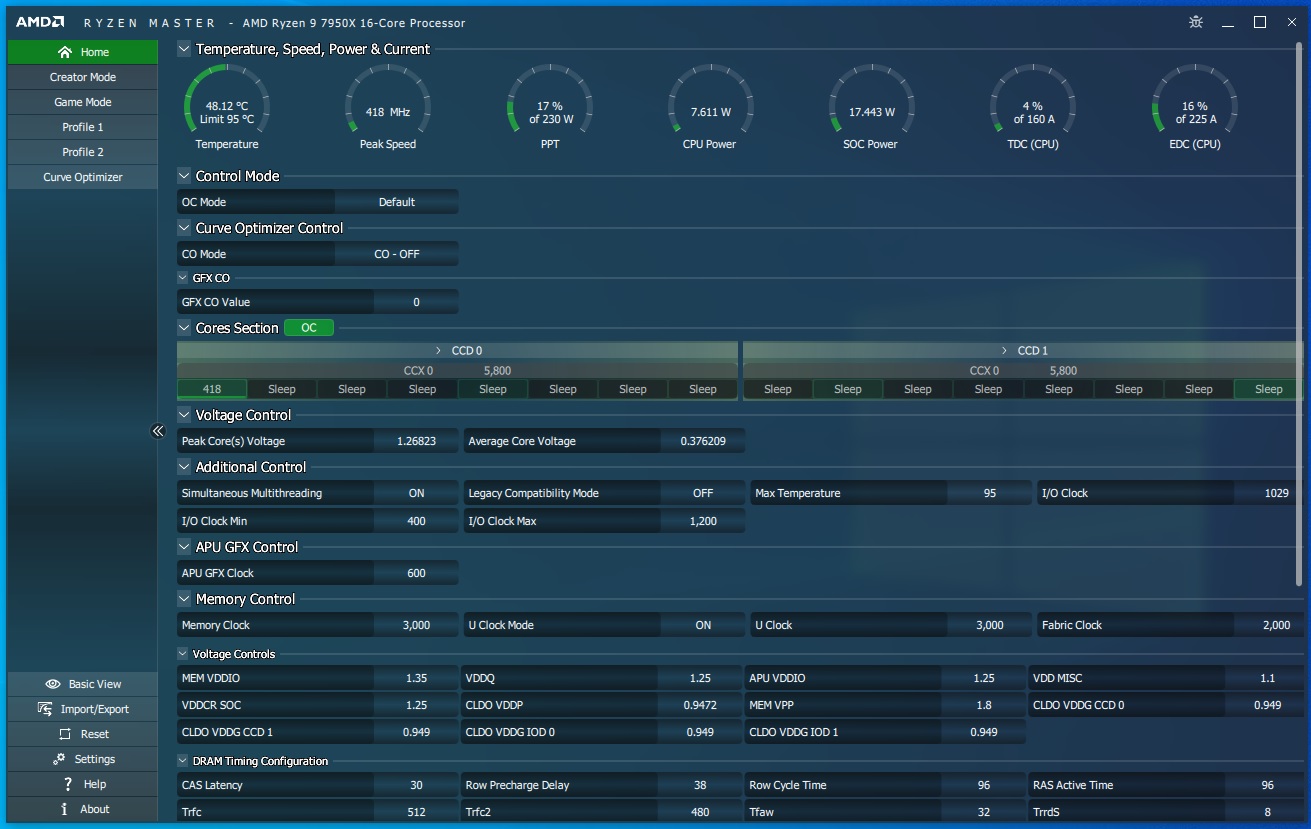The image size is (1311, 829).
Task: Expand the CCD 1 core group
Action: (1004, 351)
